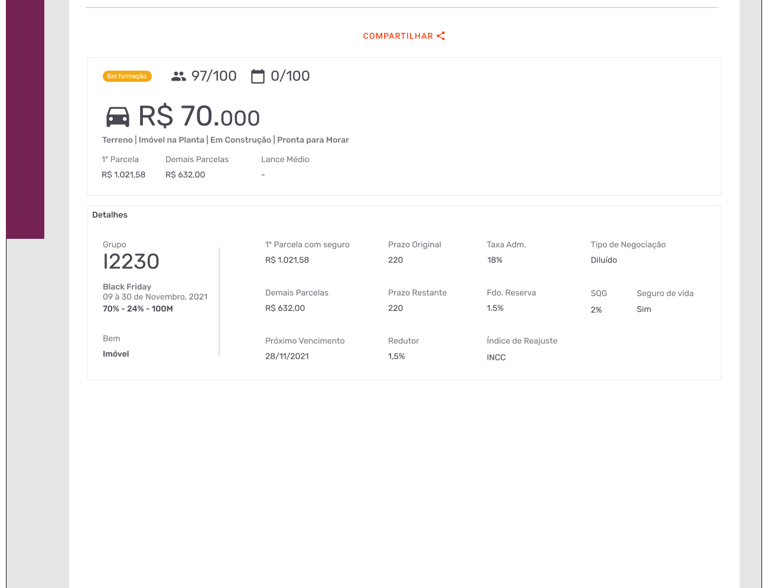Click group number I2230
768x588 pixels.
[131, 262]
